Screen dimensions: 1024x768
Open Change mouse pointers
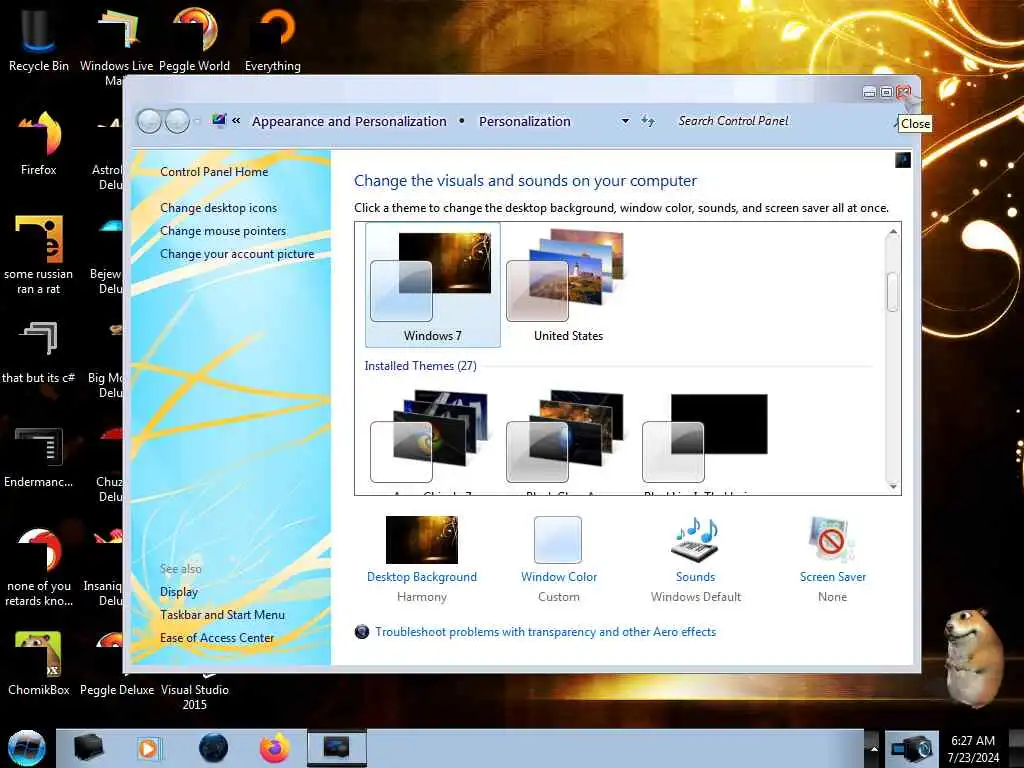[223, 231]
